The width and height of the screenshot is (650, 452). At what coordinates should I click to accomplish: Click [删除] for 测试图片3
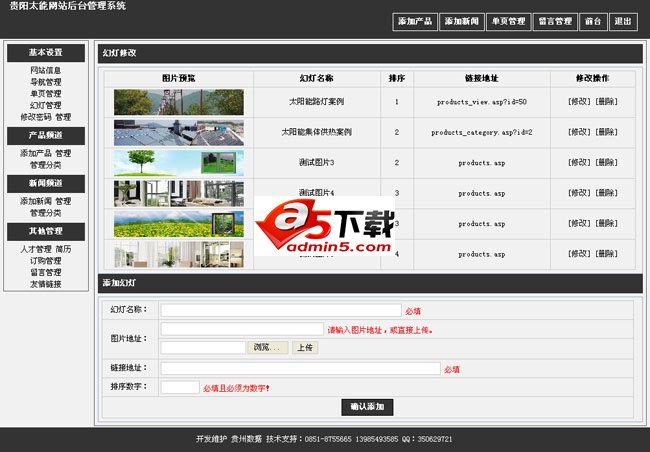click(606, 163)
